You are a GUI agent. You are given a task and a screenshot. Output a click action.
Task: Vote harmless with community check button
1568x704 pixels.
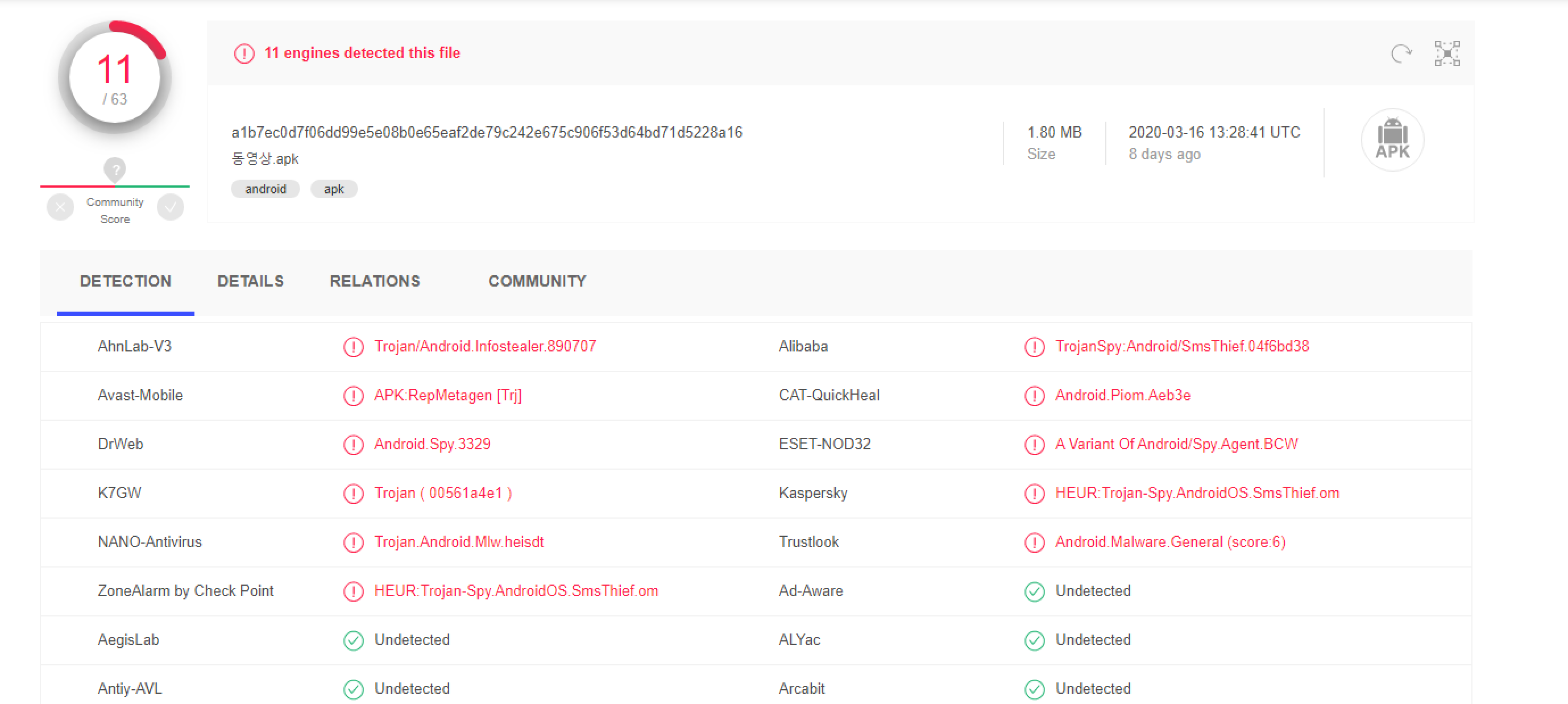tap(171, 208)
